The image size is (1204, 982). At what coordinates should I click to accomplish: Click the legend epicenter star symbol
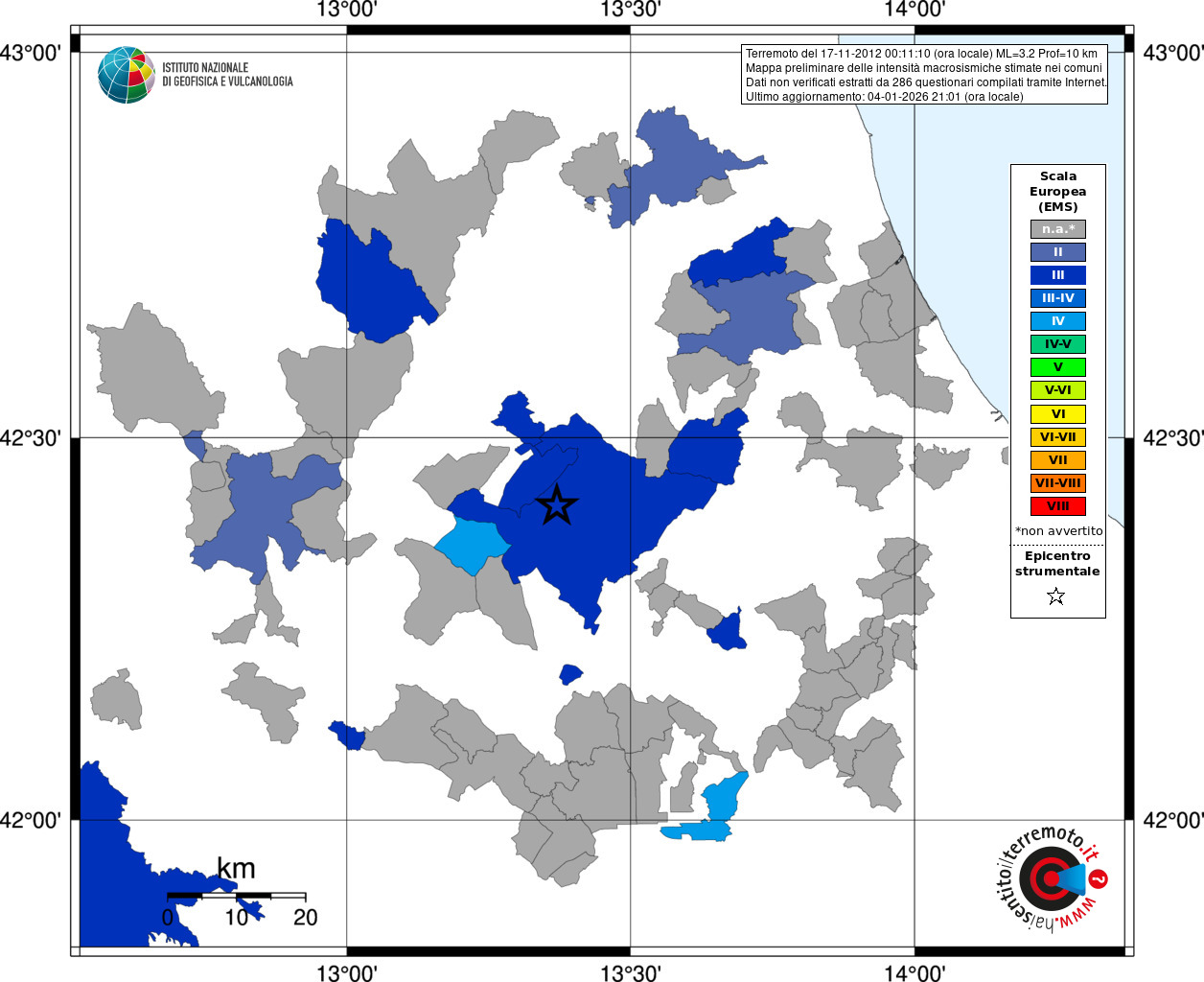1056,596
